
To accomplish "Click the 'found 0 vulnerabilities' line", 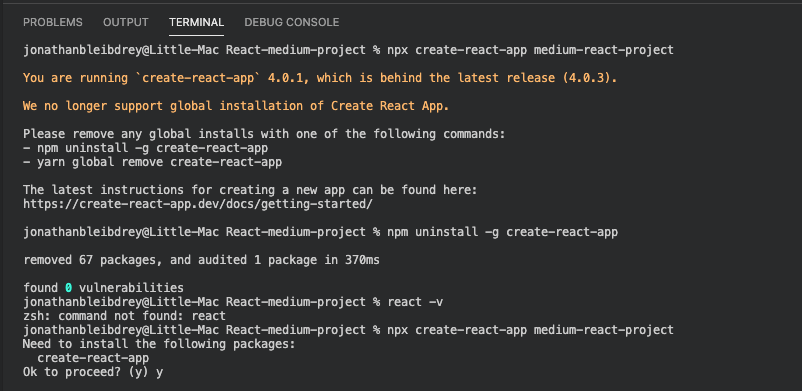I will tap(103, 288).
